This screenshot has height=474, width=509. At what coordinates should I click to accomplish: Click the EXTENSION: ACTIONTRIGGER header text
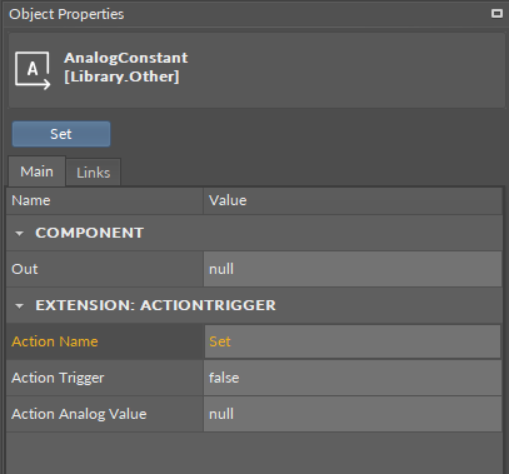[x=156, y=305]
